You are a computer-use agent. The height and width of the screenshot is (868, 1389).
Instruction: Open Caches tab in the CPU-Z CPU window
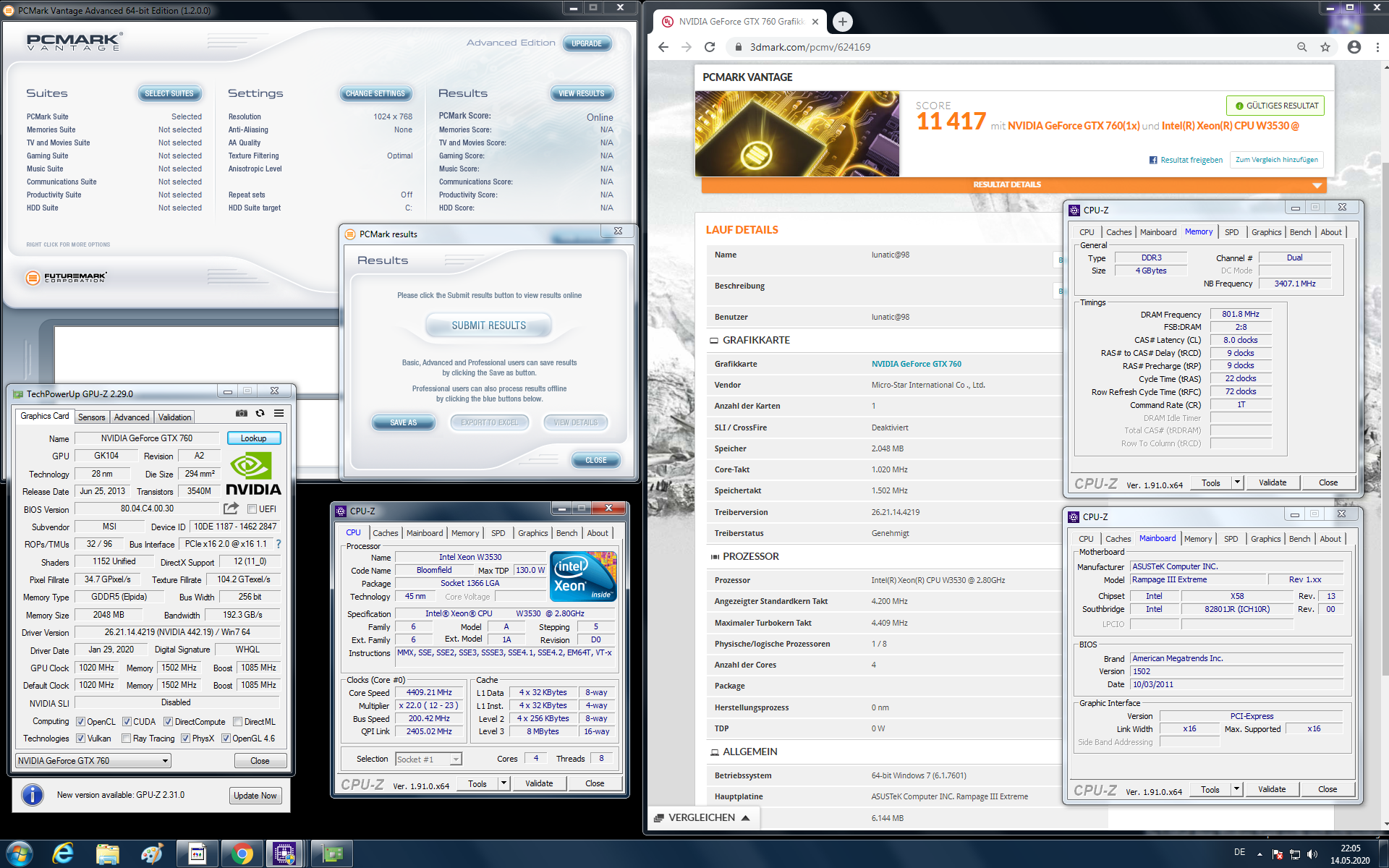tap(385, 533)
